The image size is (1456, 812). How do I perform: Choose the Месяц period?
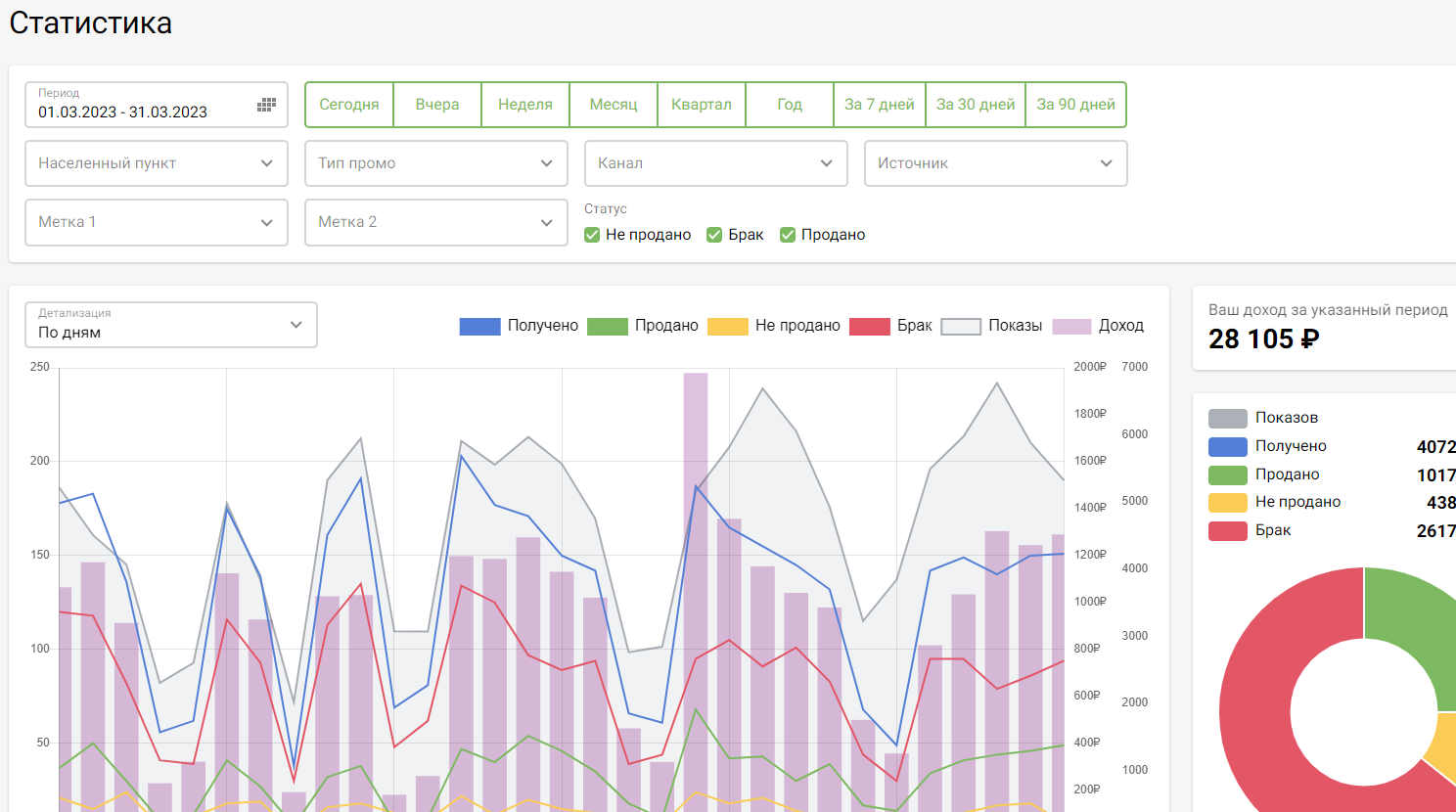coord(614,105)
